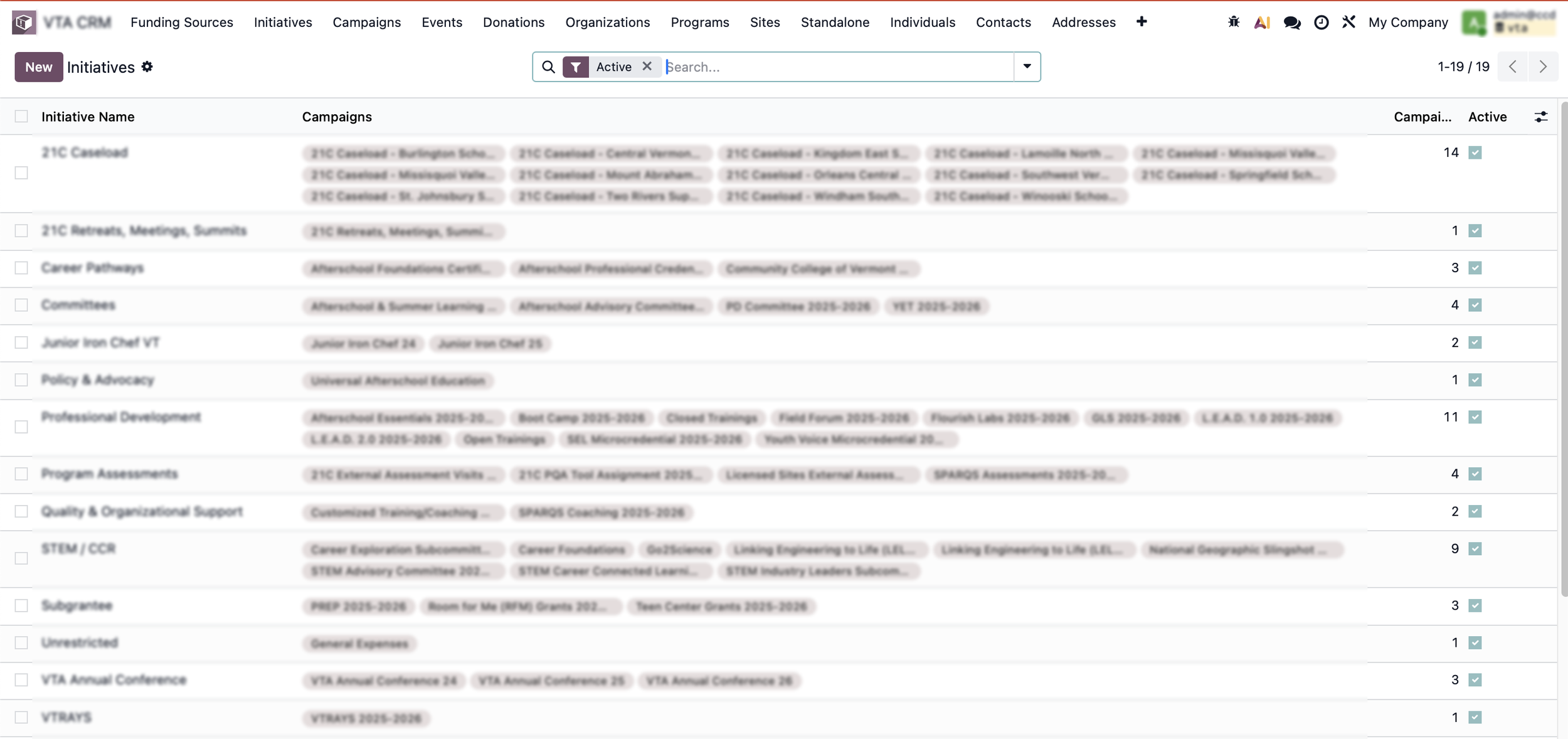Screen dimensions: 1568x739
Task: Open the My Company switcher
Action: pyautogui.click(x=1407, y=23)
